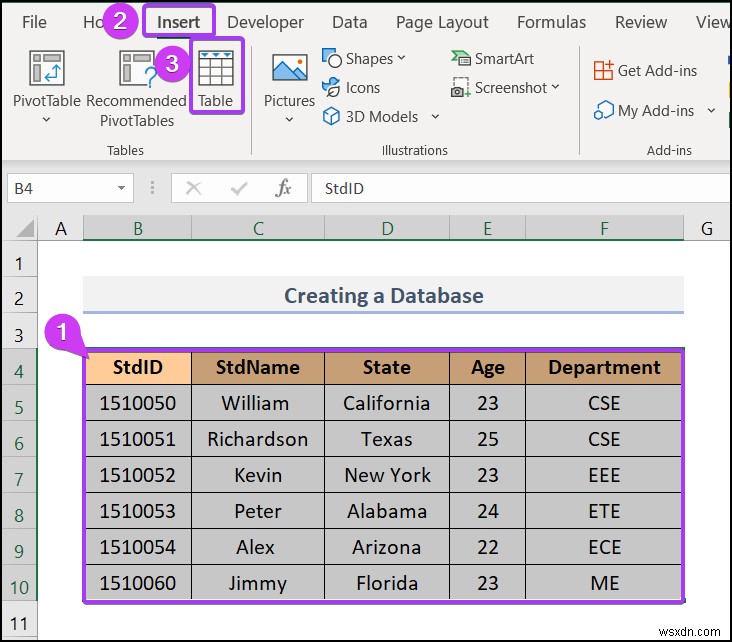732x642 pixels.
Task: Open the Icons gallery
Action: coord(351,88)
